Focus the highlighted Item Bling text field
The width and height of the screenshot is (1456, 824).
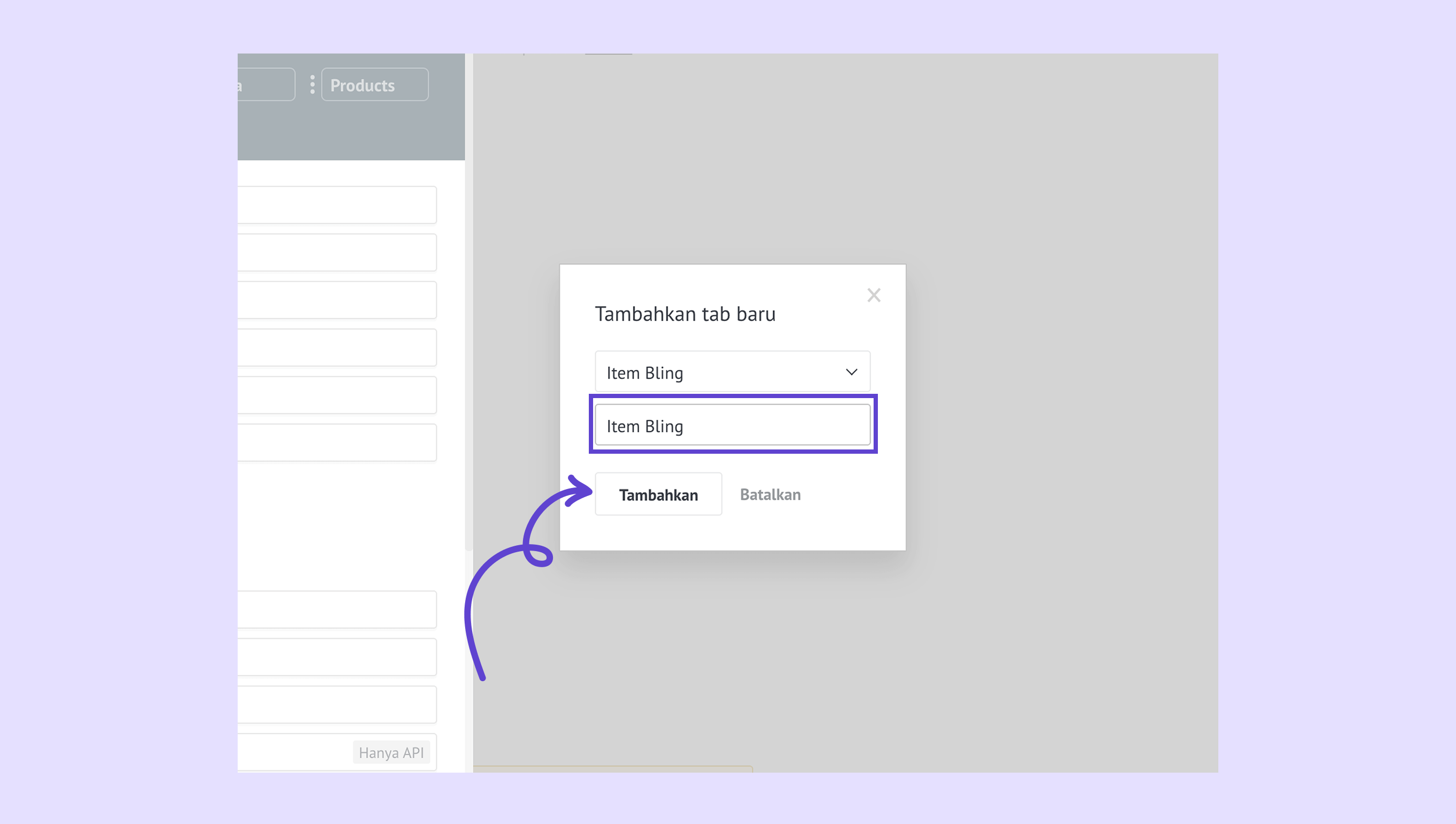(x=732, y=425)
